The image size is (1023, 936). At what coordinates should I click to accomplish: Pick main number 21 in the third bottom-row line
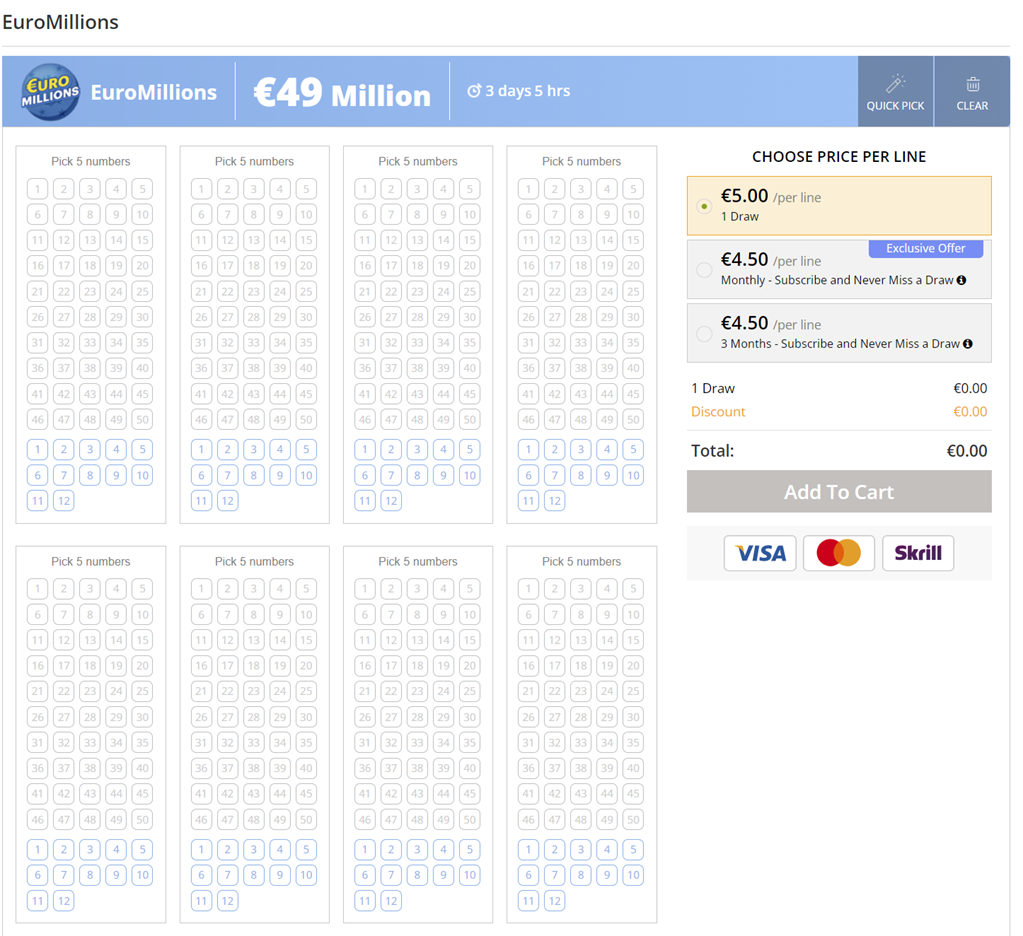(365, 691)
